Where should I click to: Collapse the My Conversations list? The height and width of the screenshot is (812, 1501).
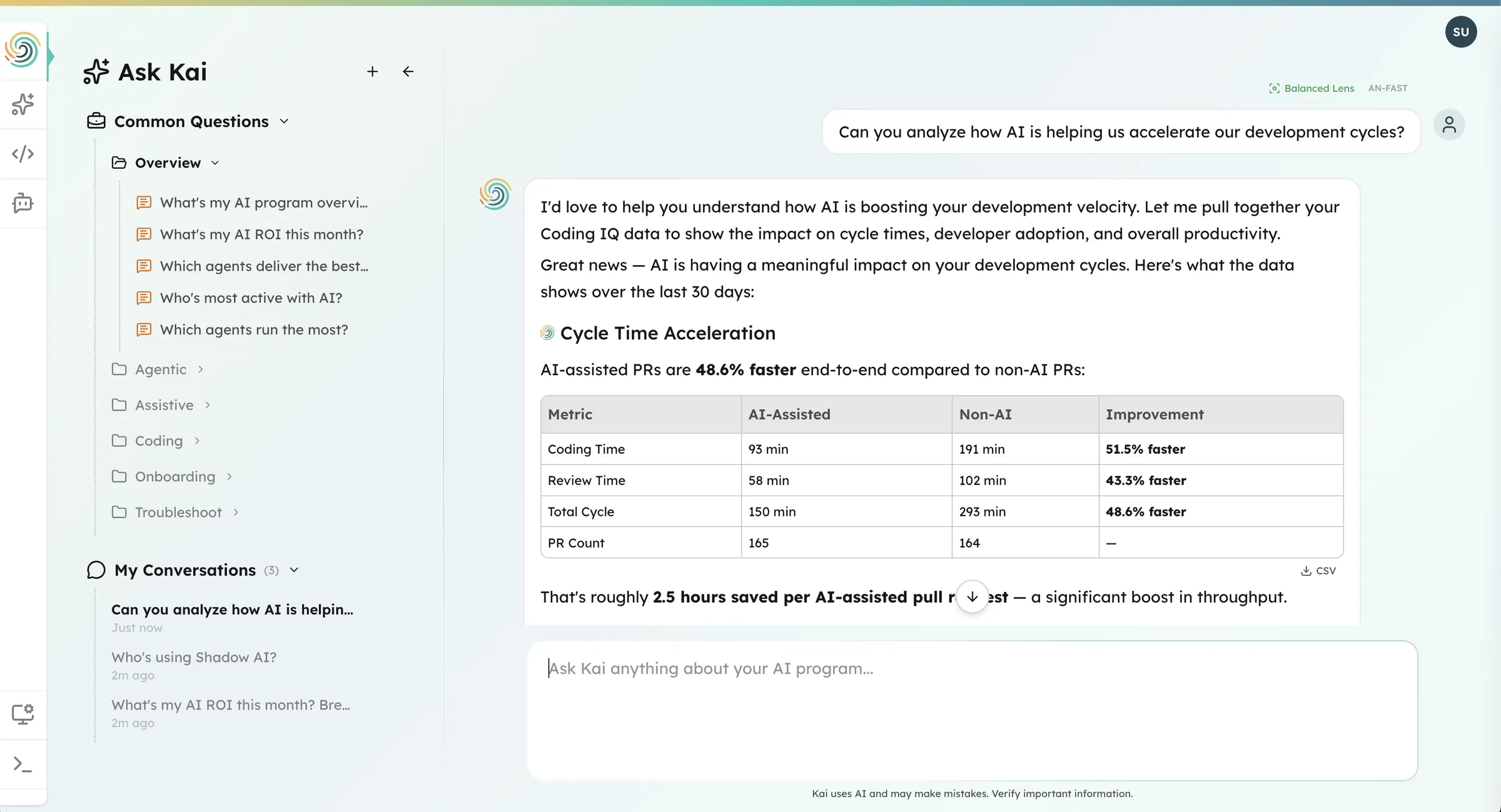(x=294, y=570)
